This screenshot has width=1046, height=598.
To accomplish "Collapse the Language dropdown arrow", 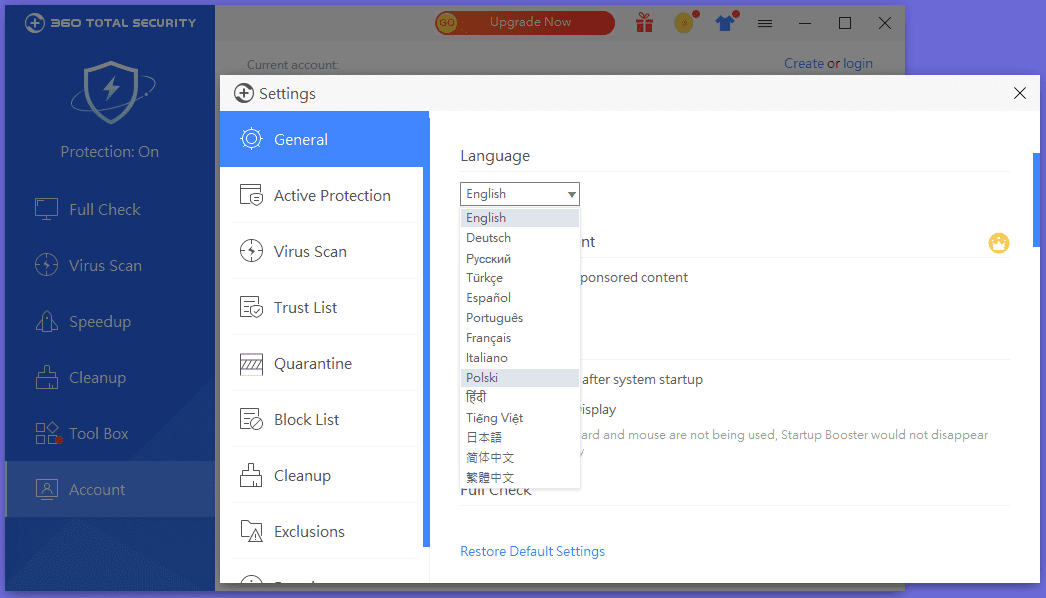I will tap(572, 194).
